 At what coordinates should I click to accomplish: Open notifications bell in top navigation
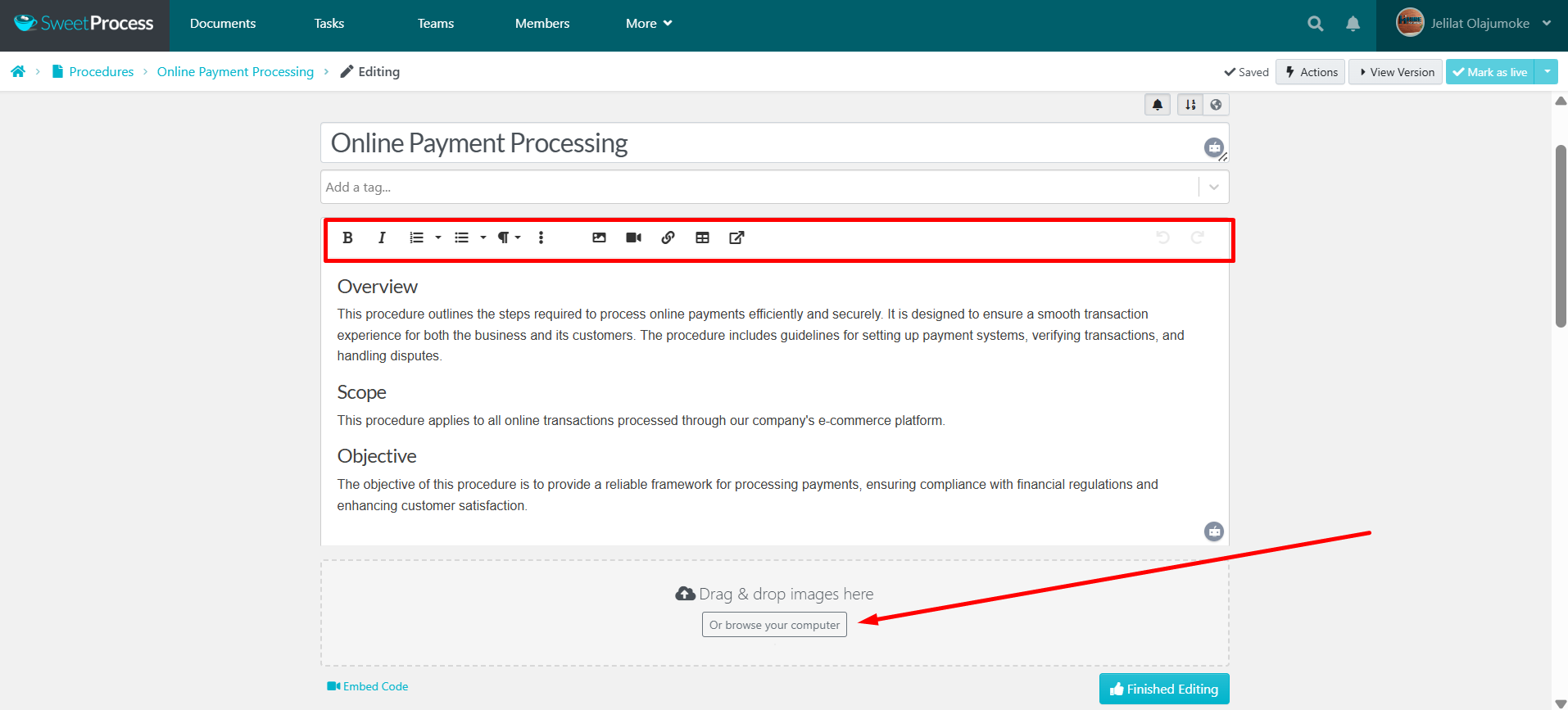(1353, 24)
